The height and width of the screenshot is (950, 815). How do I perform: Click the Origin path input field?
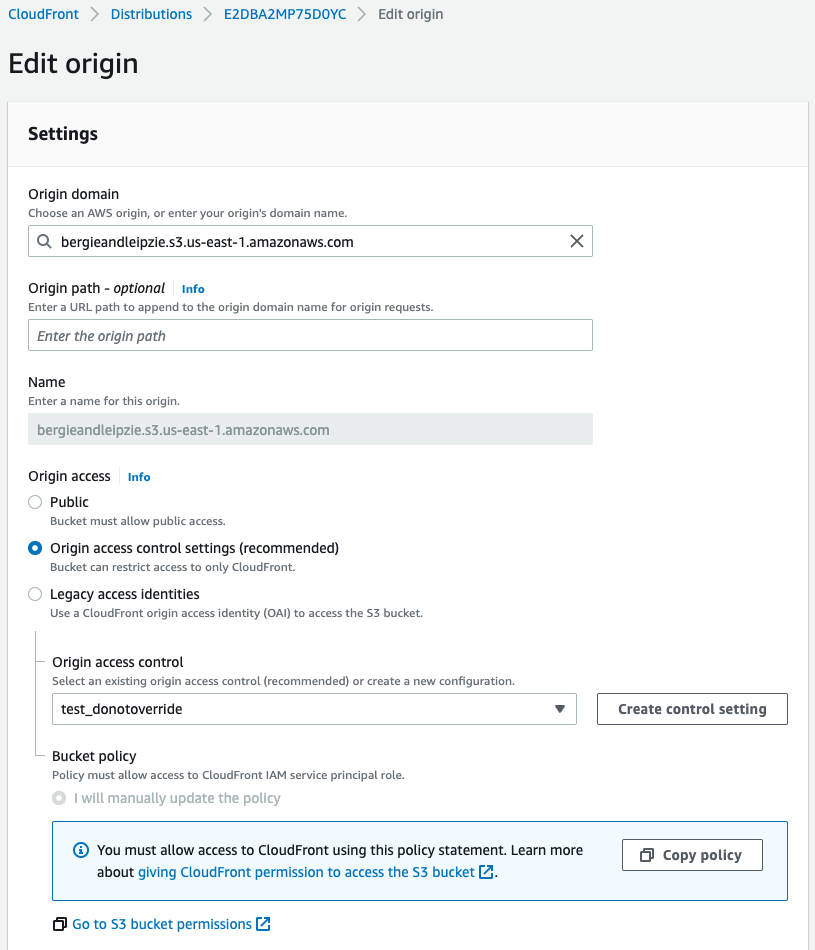[x=310, y=336]
